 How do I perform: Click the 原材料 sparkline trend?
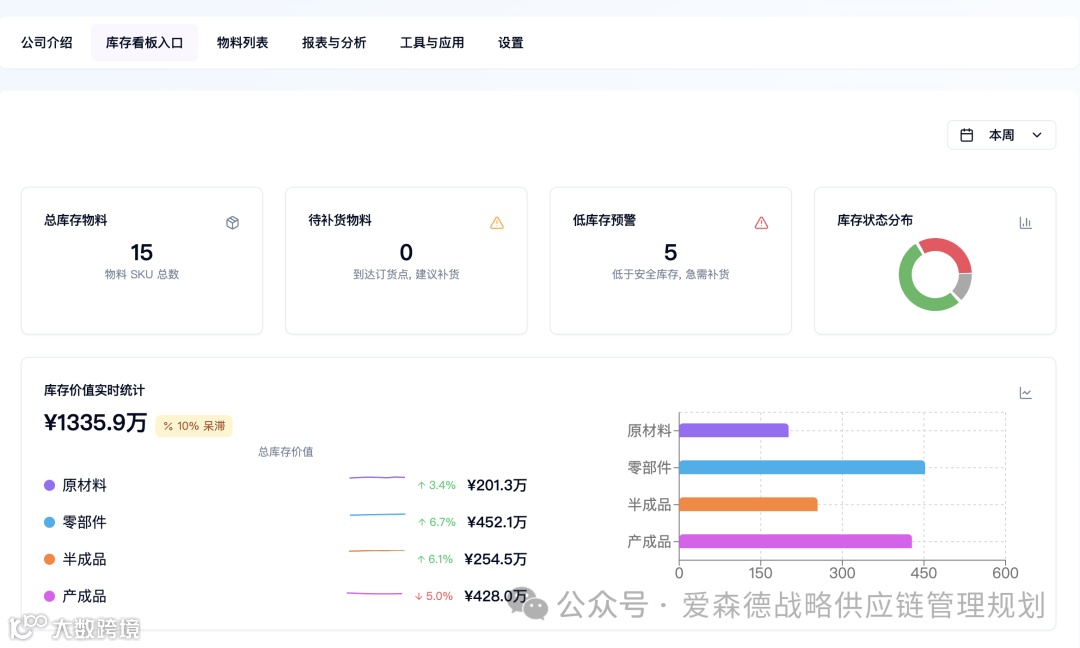(x=377, y=477)
